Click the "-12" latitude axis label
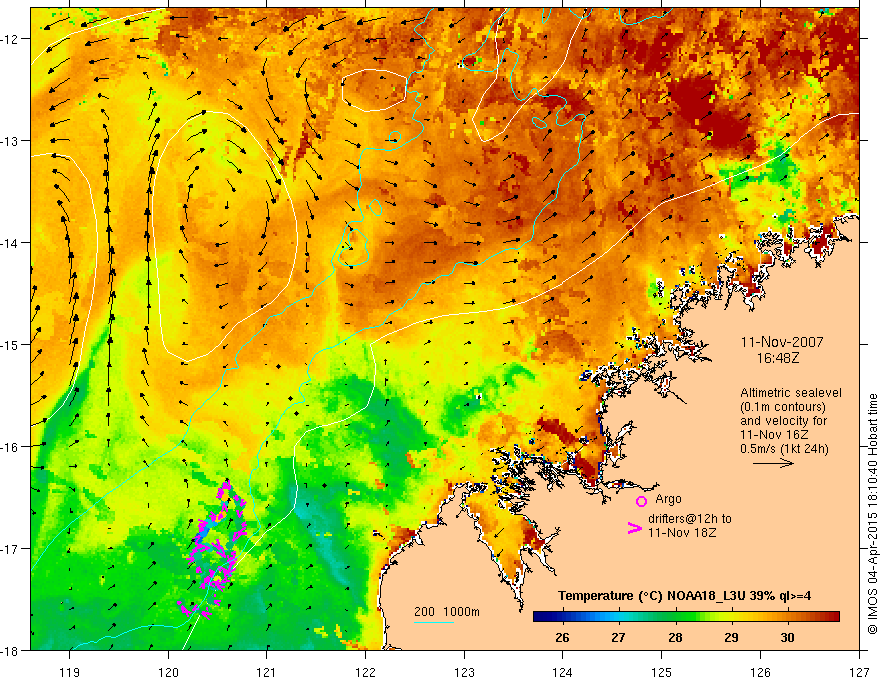The image size is (880, 680). [11, 39]
